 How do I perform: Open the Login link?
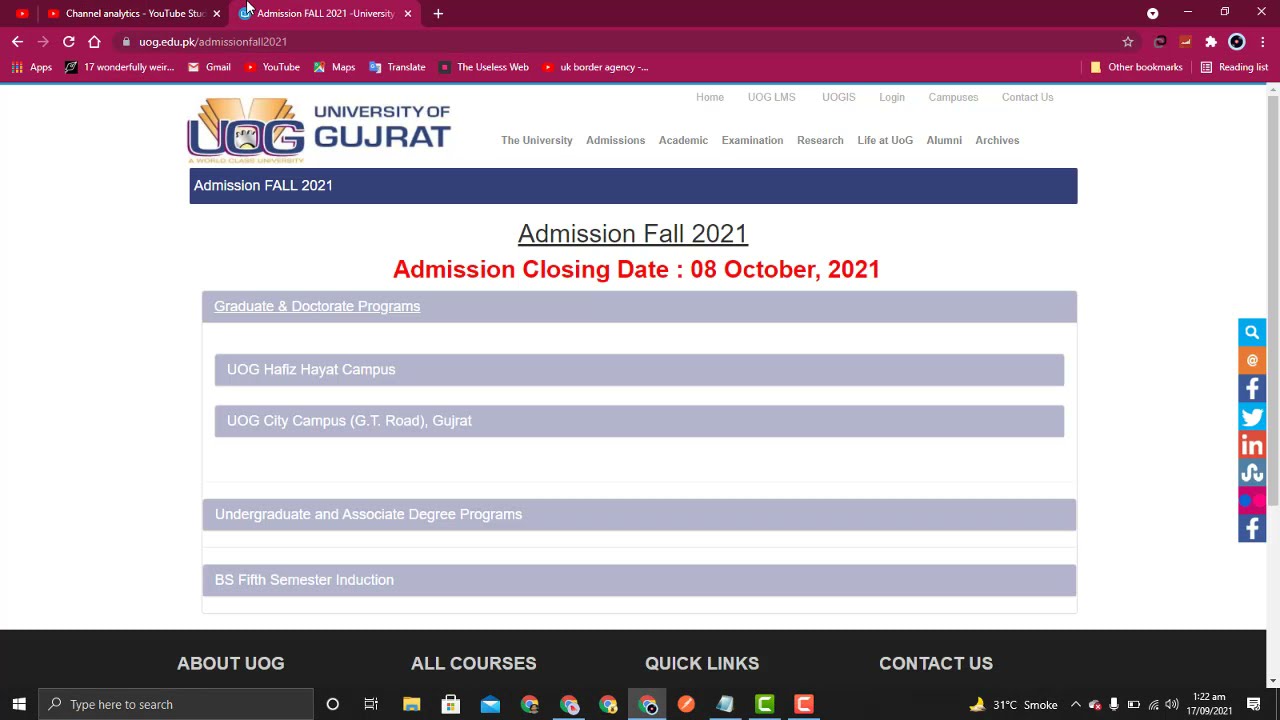coord(892,97)
